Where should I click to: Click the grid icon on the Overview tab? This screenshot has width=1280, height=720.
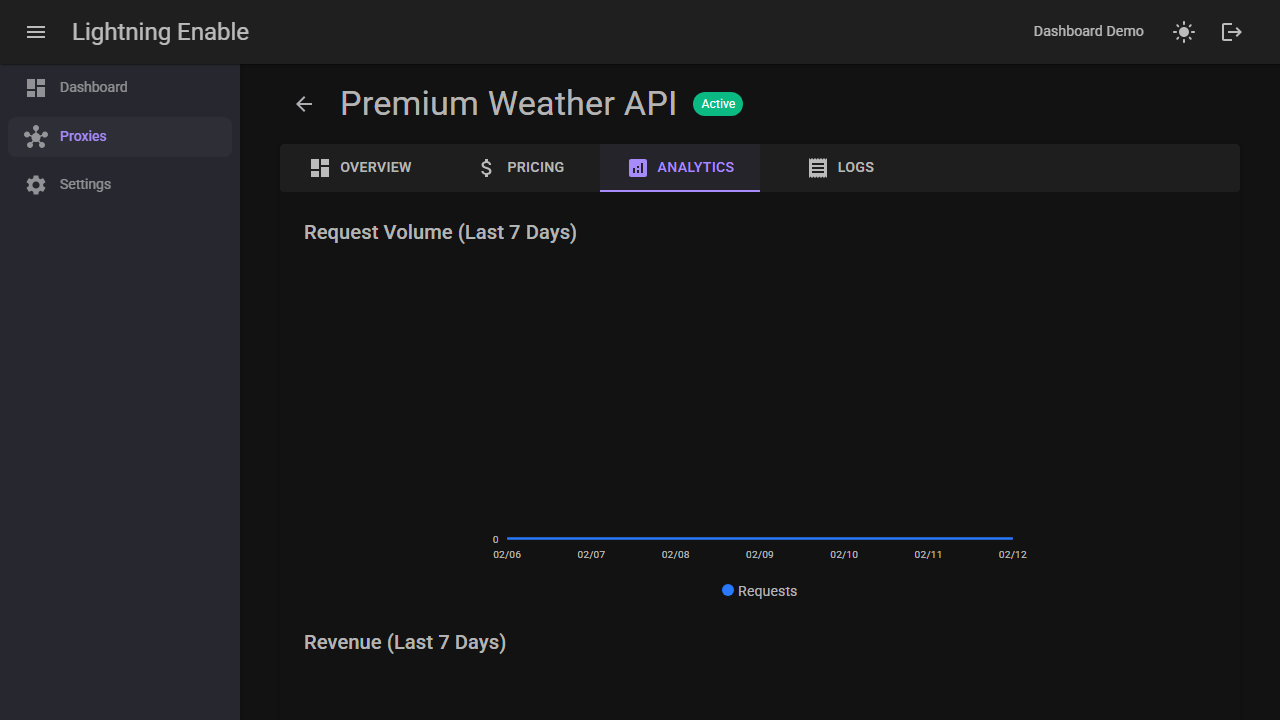[320, 167]
